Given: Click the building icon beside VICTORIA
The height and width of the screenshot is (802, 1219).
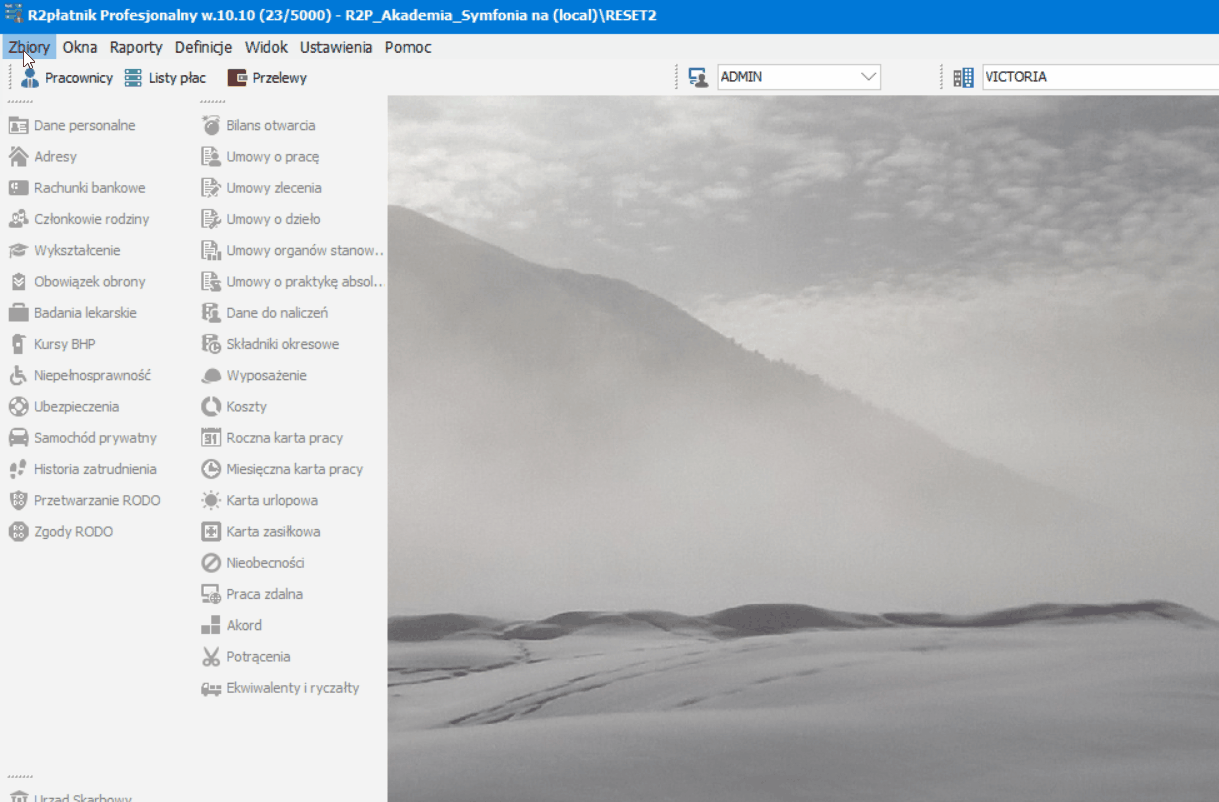Looking at the screenshot, I should [963, 77].
